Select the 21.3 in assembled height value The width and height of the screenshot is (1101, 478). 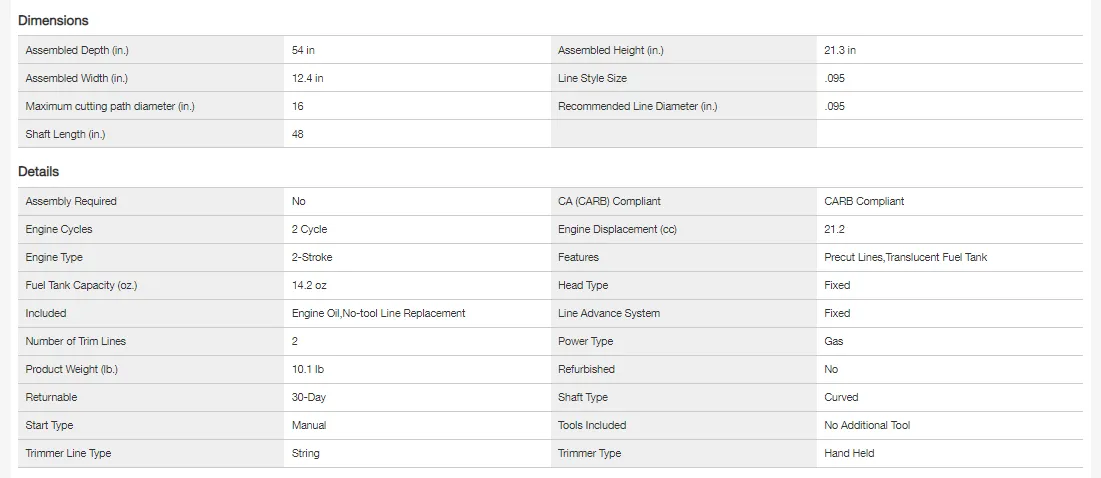click(840, 50)
